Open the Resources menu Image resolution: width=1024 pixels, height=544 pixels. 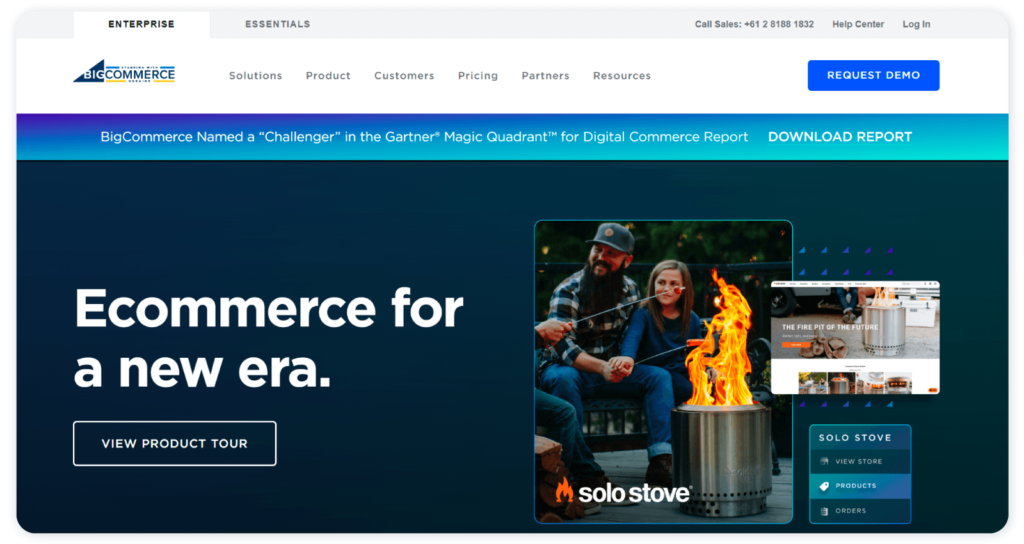point(622,76)
